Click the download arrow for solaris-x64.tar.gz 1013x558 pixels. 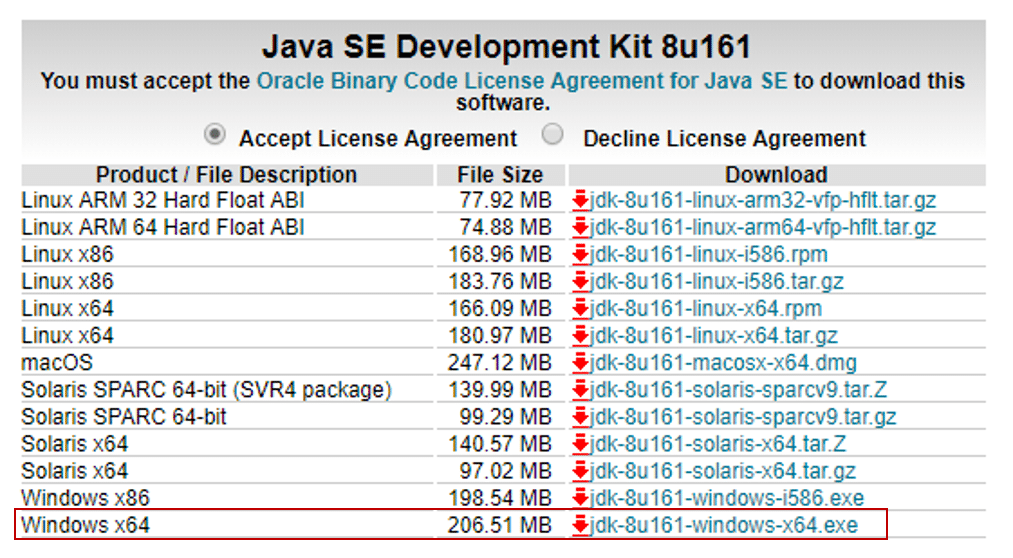(x=580, y=472)
